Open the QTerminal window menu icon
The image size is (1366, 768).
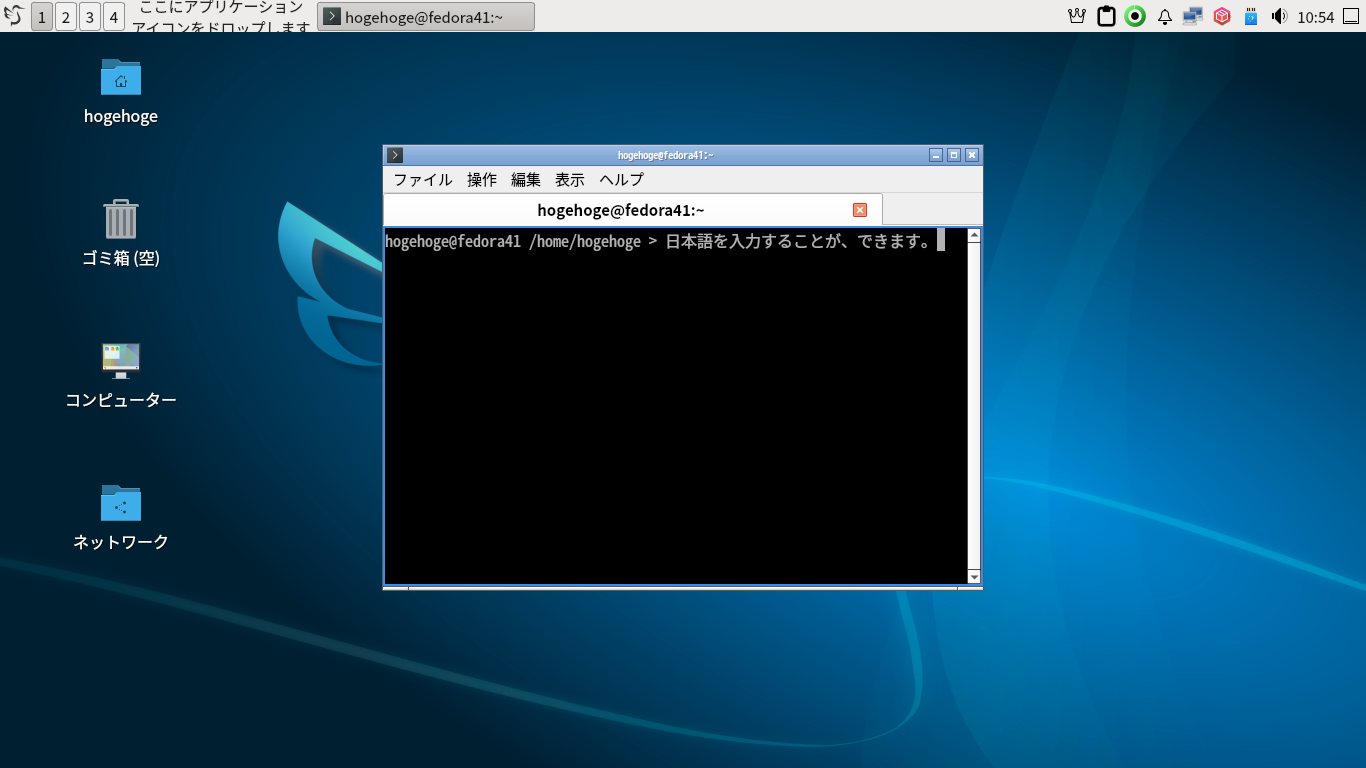pos(394,155)
